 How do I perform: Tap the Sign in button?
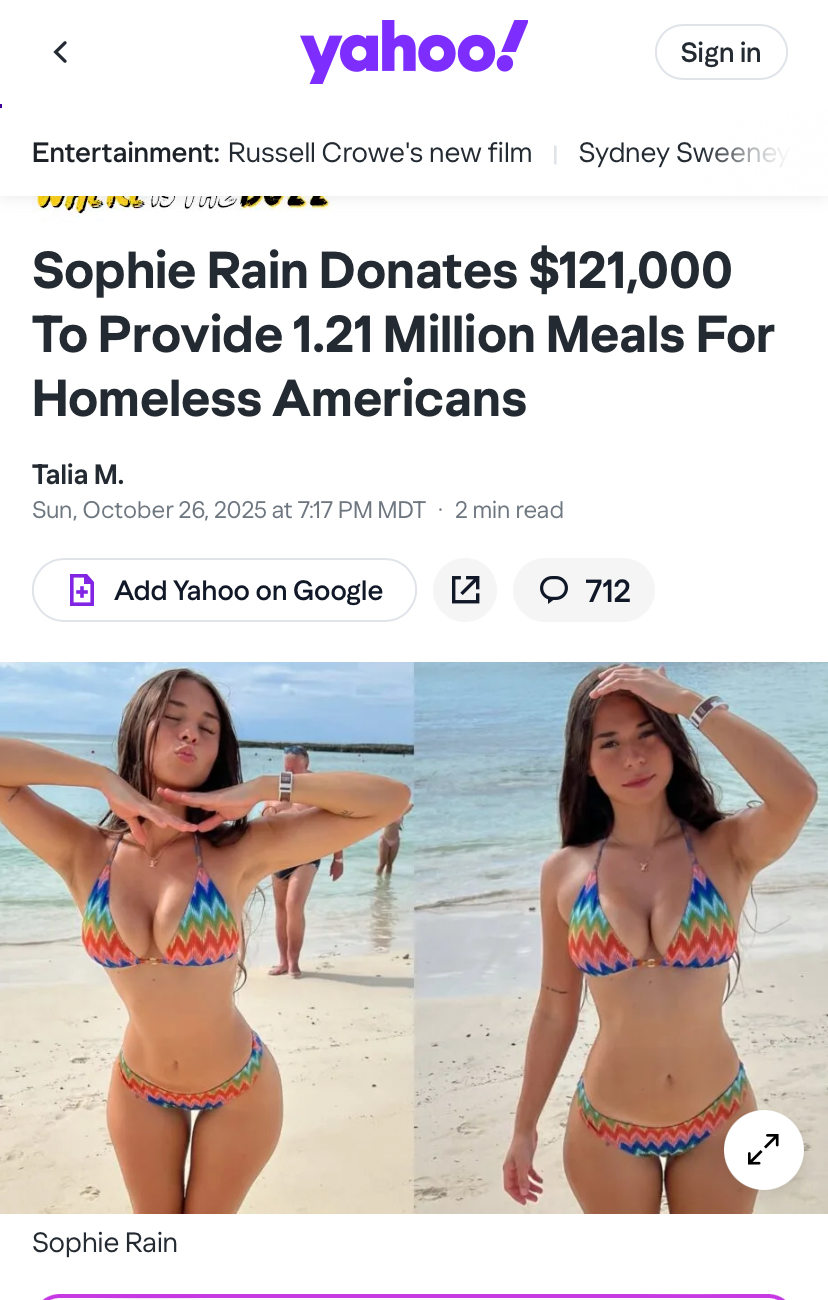tap(721, 52)
